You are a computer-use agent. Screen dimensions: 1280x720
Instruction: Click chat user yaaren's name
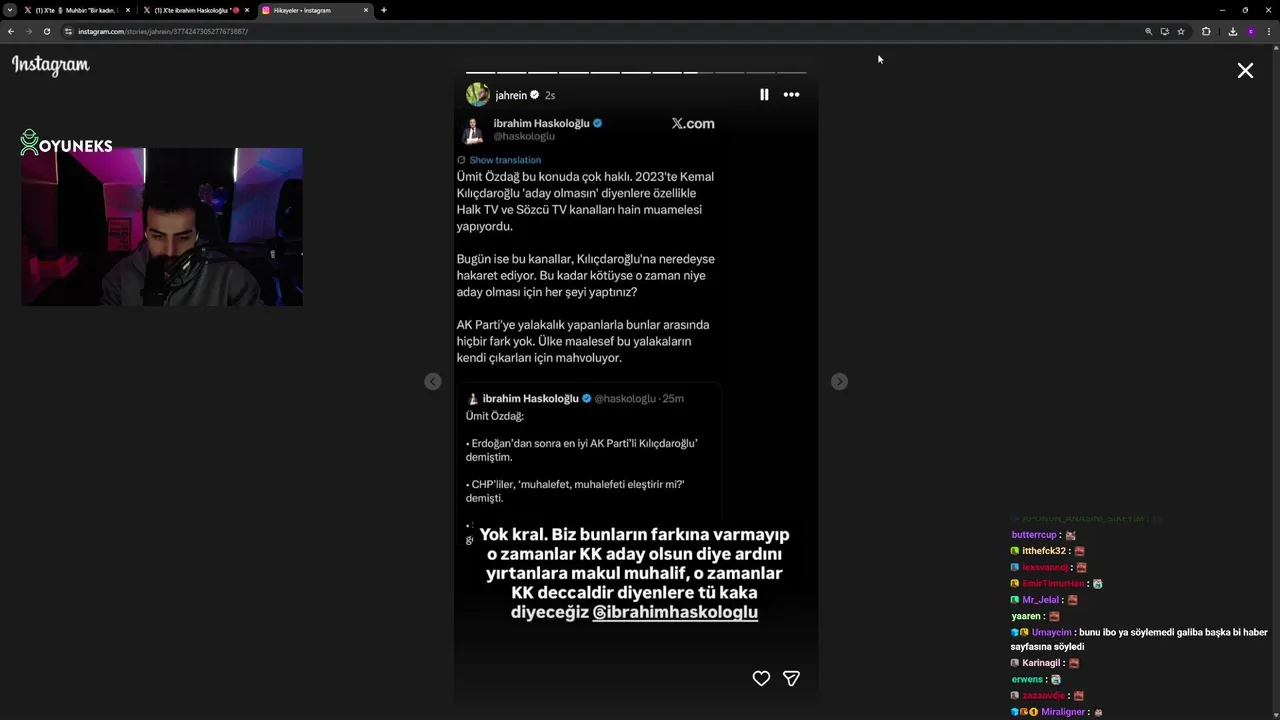click(x=1026, y=617)
